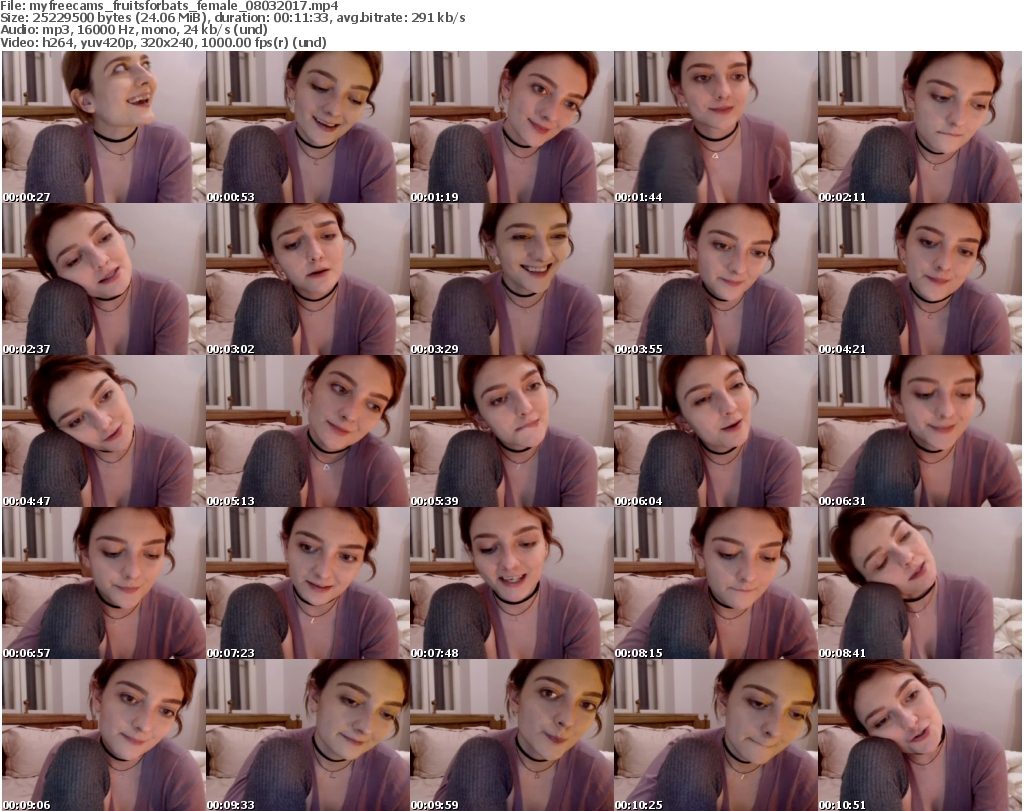Open the frame timestamped 00:03:29
The width and height of the screenshot is (1024, 811).
(x=511, y=279)
